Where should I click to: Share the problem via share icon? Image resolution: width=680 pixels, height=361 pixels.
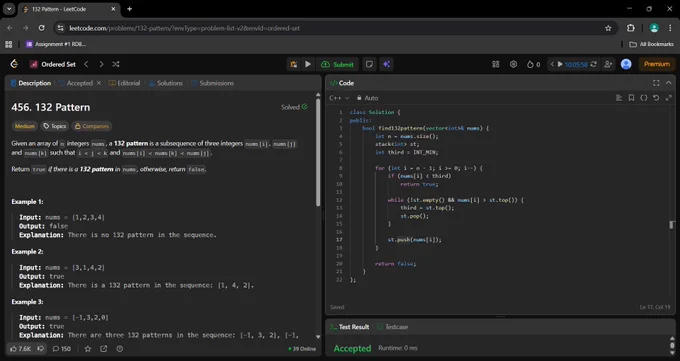tap(104, 348)
